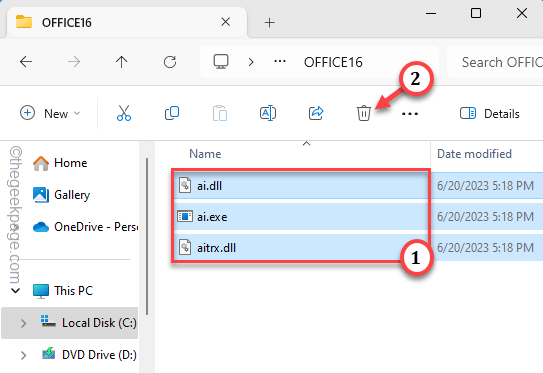The image size is (543, 373).
Task: Select the aitrx.dll file name
Action: 216,248
